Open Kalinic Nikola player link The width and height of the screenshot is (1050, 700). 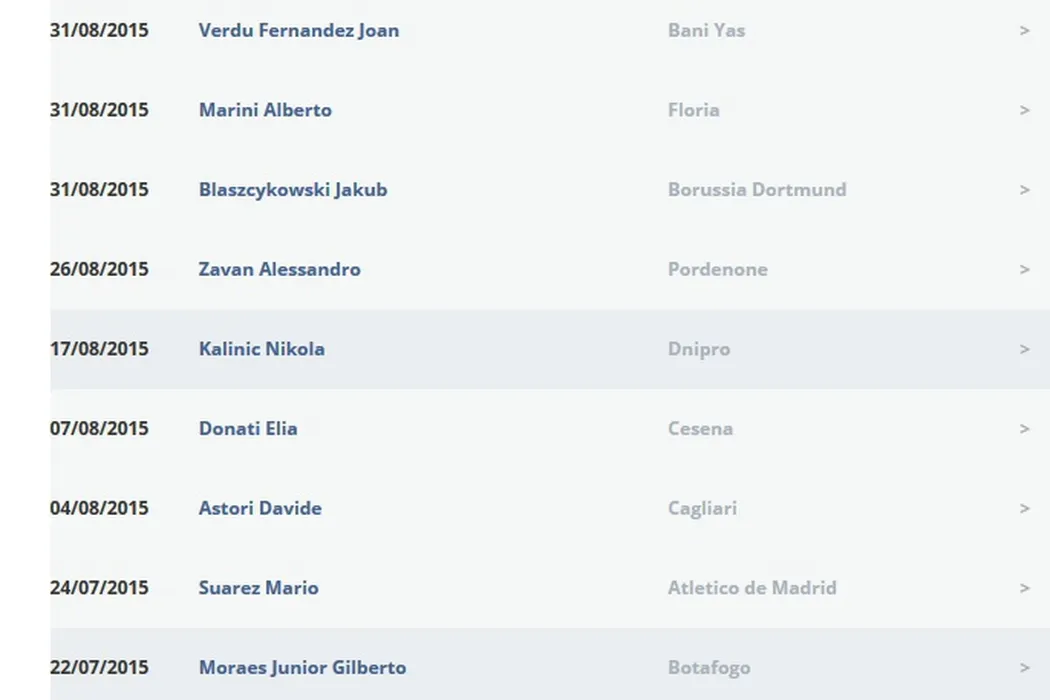[x=261, y=349]
